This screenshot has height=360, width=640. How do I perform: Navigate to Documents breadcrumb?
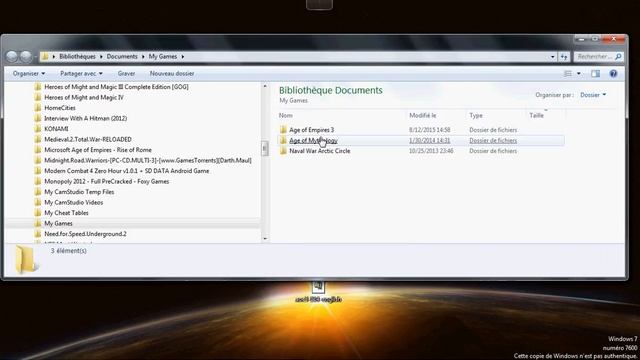[122, 56]
